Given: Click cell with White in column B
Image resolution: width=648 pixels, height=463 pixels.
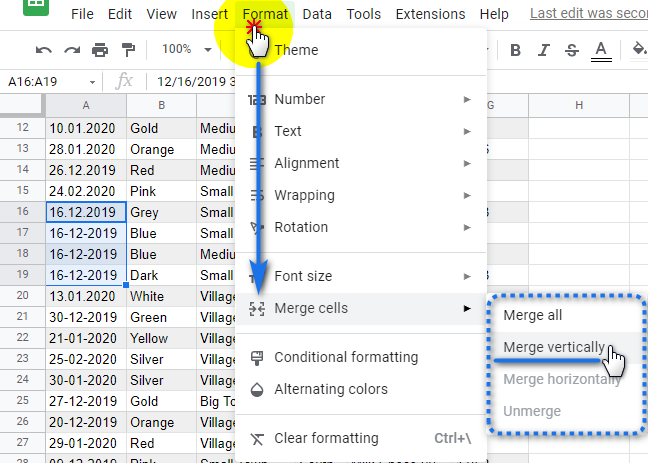Looking at the screenshot, I should click(x=161, y=296).
